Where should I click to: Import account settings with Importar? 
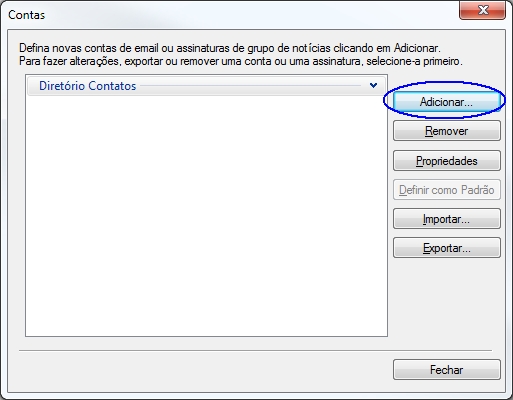[447, 219]
